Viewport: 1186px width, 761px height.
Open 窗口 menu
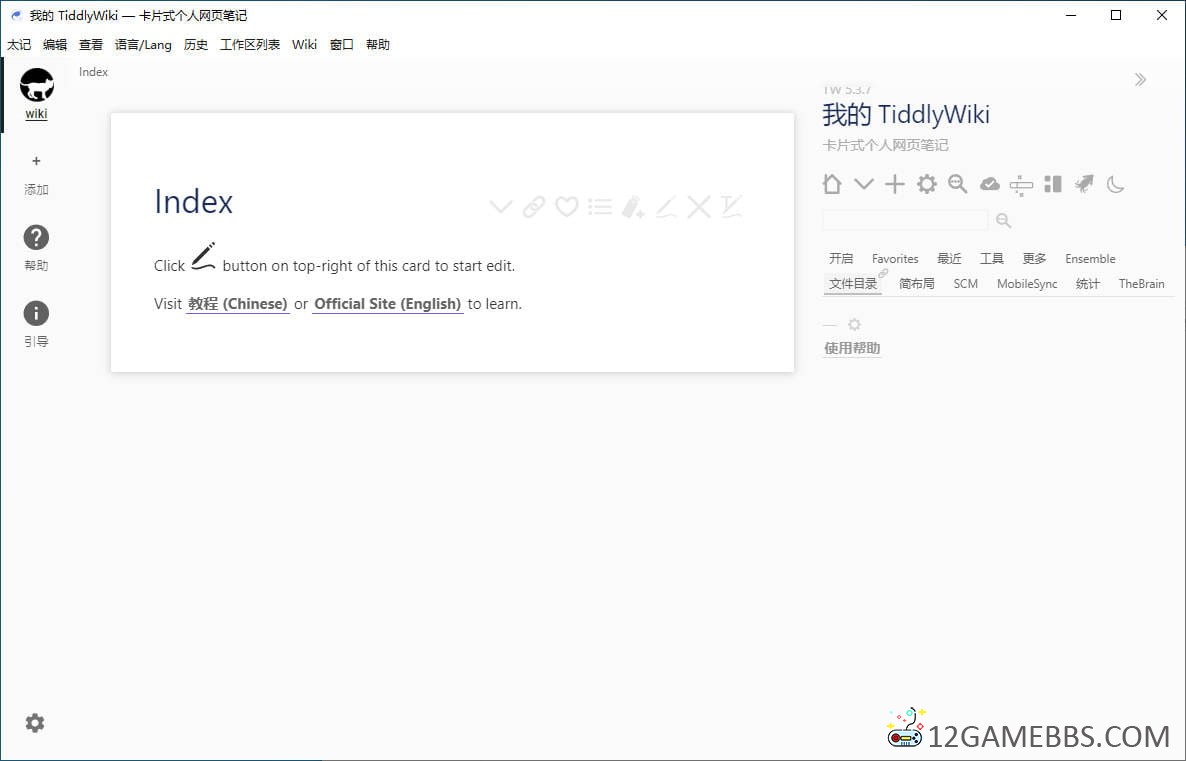(x=342, y=45)
